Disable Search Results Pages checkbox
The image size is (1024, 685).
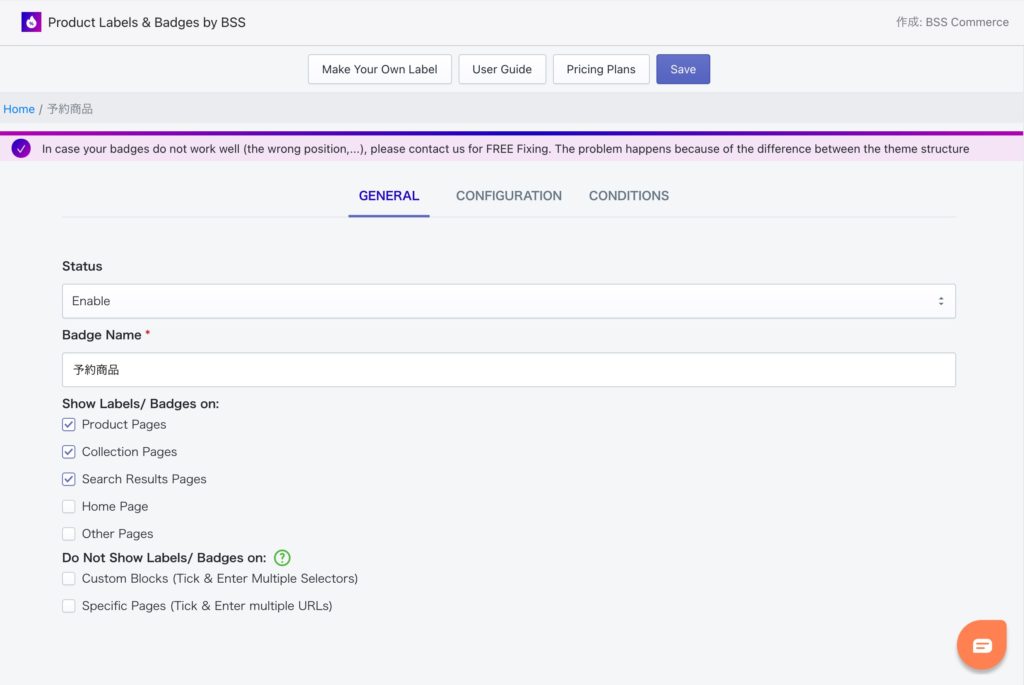click(69, 479)
